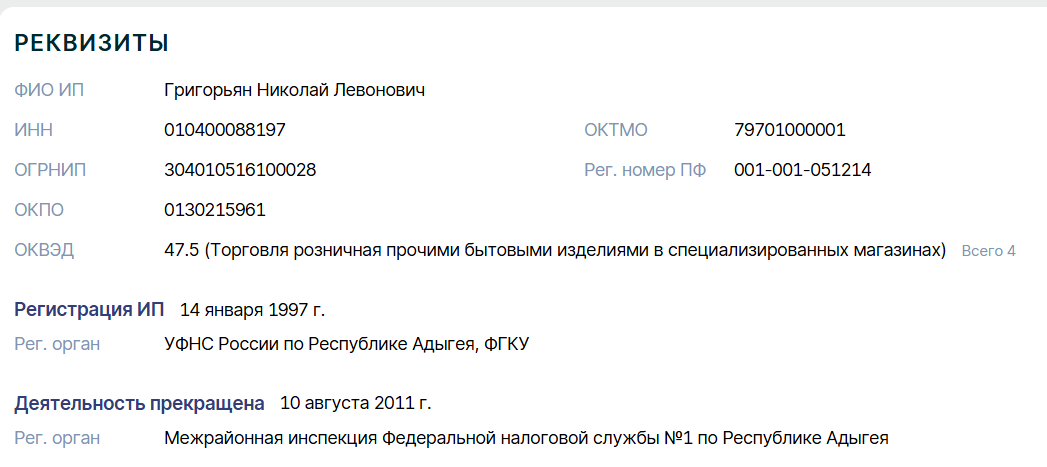Click the "ОГРНИП" field label
The width and height of the screenshot is (1047, 467).
(x=49, y=170)
